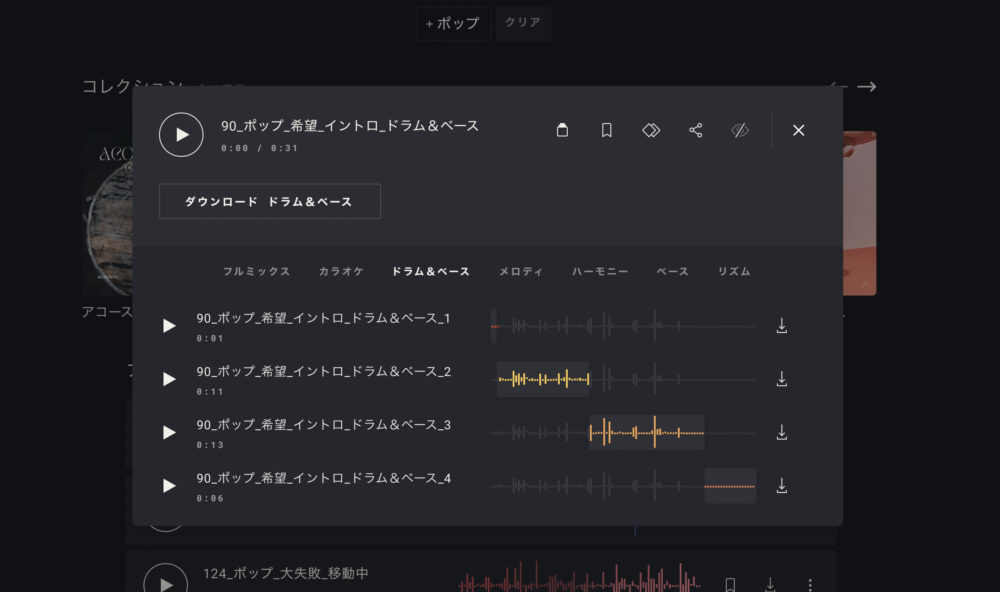Click the share icon in the player header
Screen dimensions: 1000x592
(x=696, y=131)
